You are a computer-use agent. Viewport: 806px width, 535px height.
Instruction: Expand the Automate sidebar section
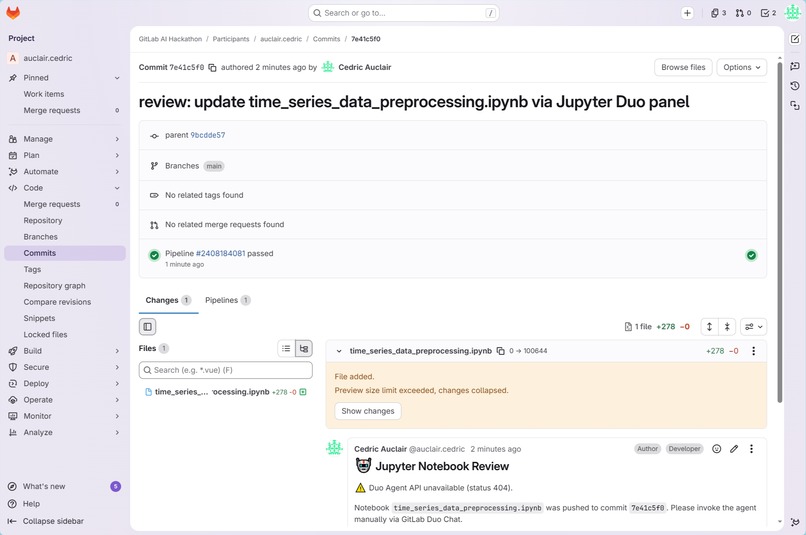(x=117, y=172)
